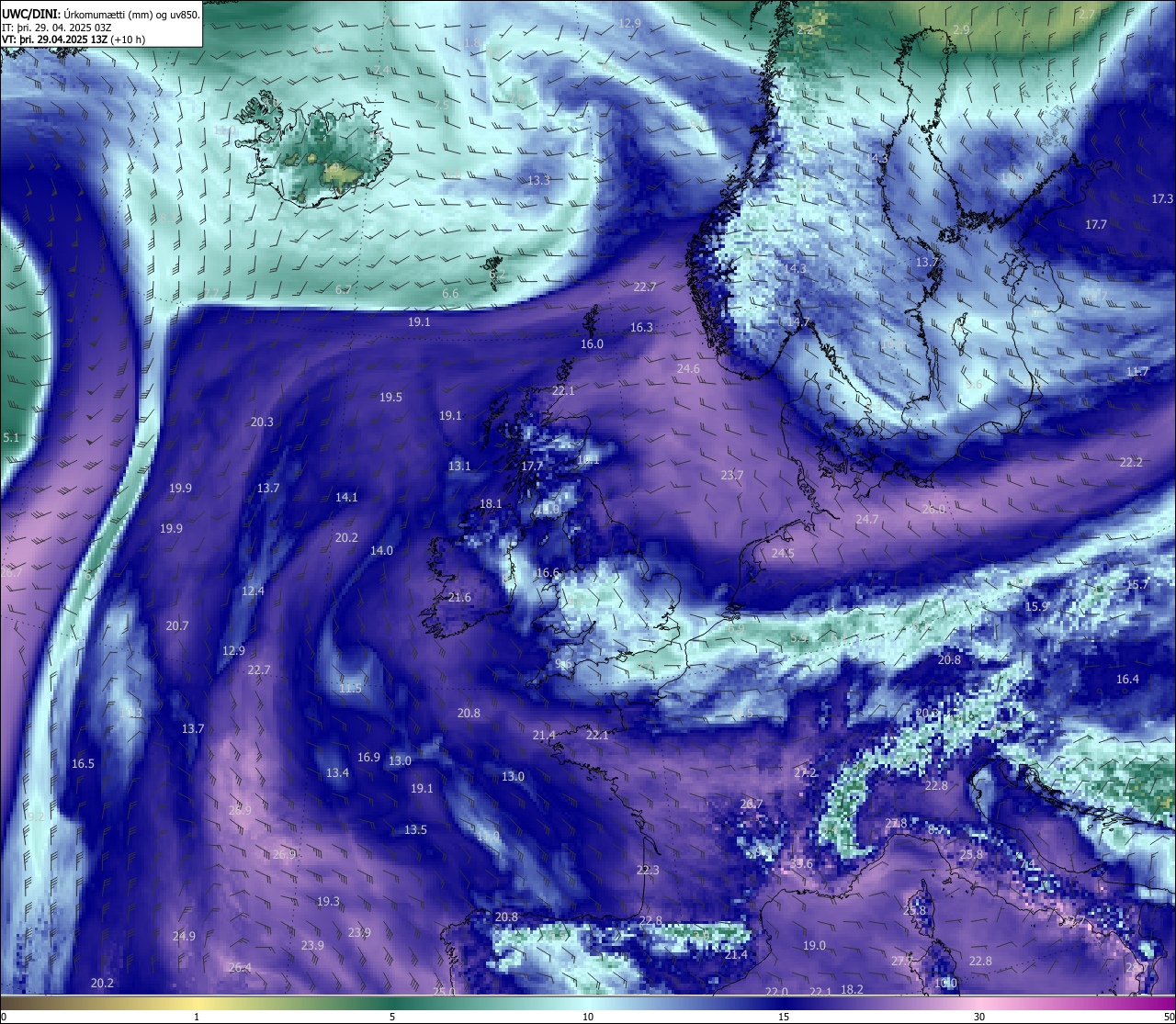The height and width of the screenshot is (1024, 1176).
Task: Click the 18.2 value at the bottom edge
Action: pyautogui.click(x=852, y=990)
